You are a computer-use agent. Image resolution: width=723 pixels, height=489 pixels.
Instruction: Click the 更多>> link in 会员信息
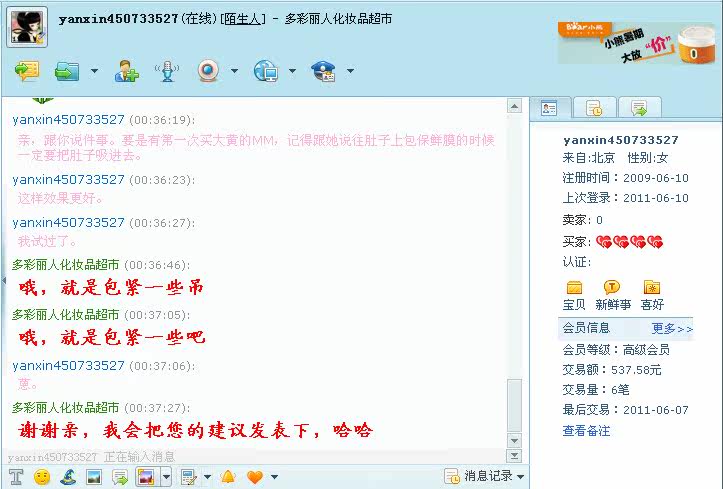point(672,329)
